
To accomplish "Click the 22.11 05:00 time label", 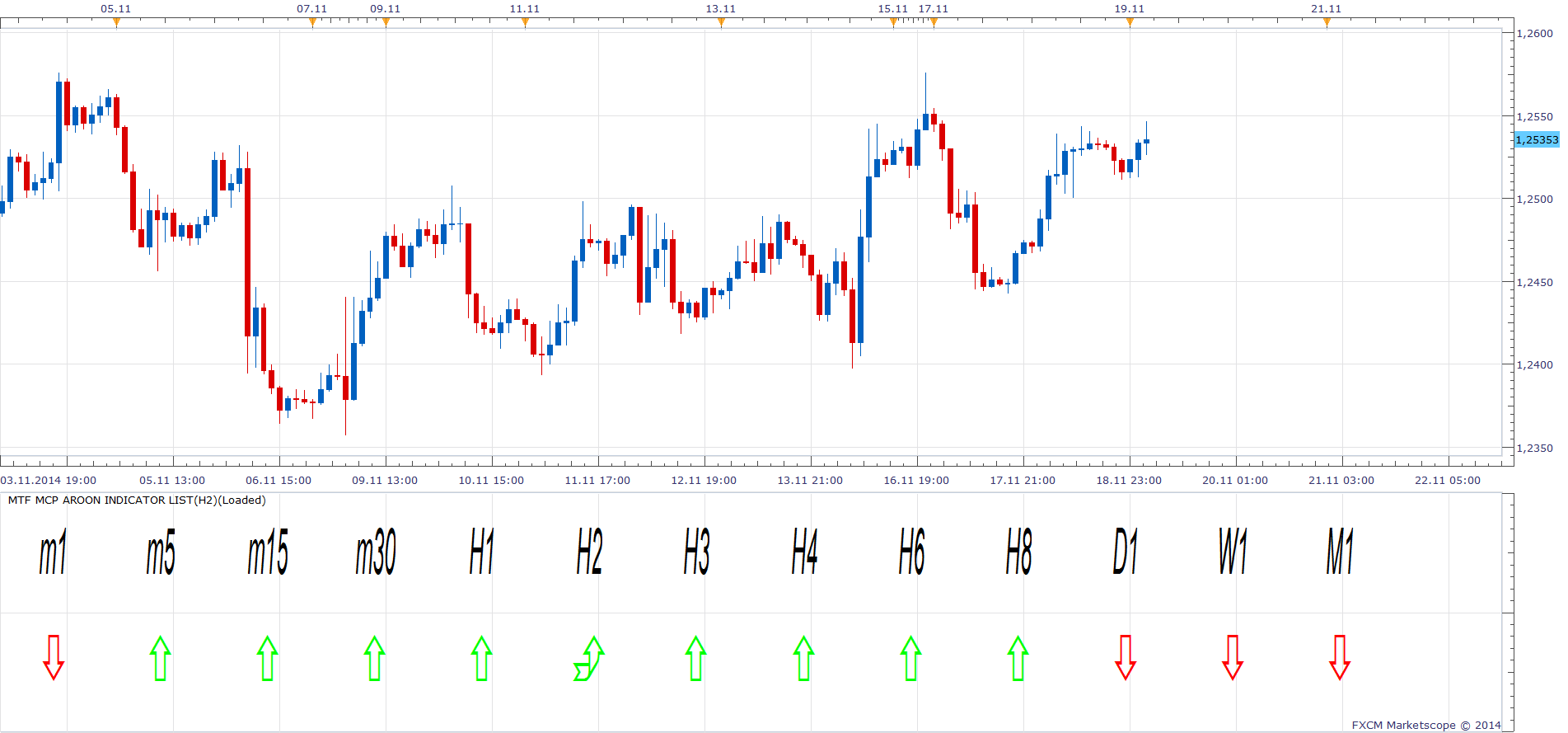I will point(1448,481).
